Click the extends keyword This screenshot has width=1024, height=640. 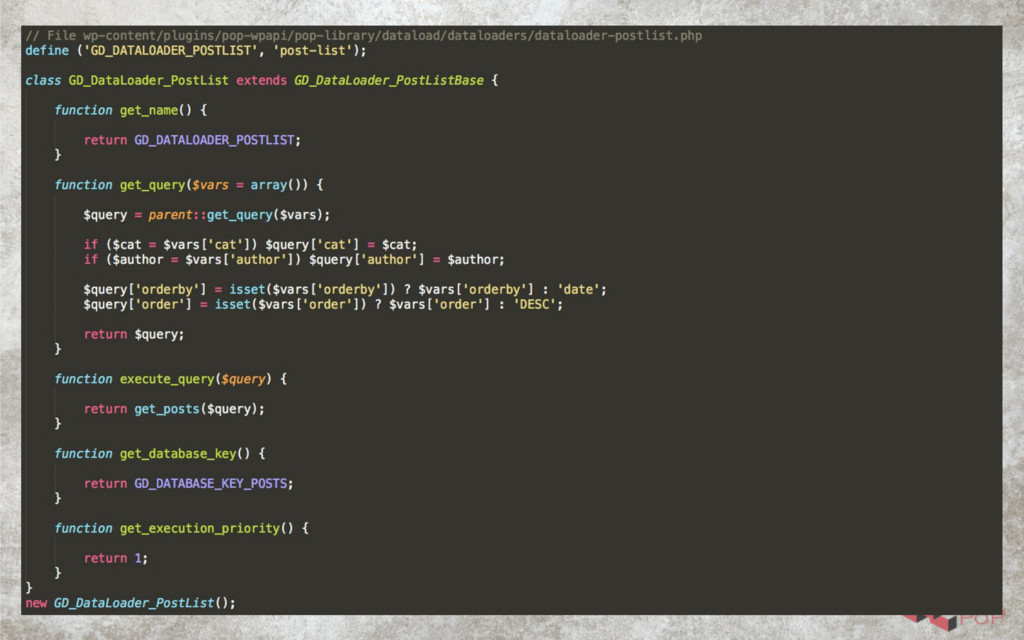261,80
